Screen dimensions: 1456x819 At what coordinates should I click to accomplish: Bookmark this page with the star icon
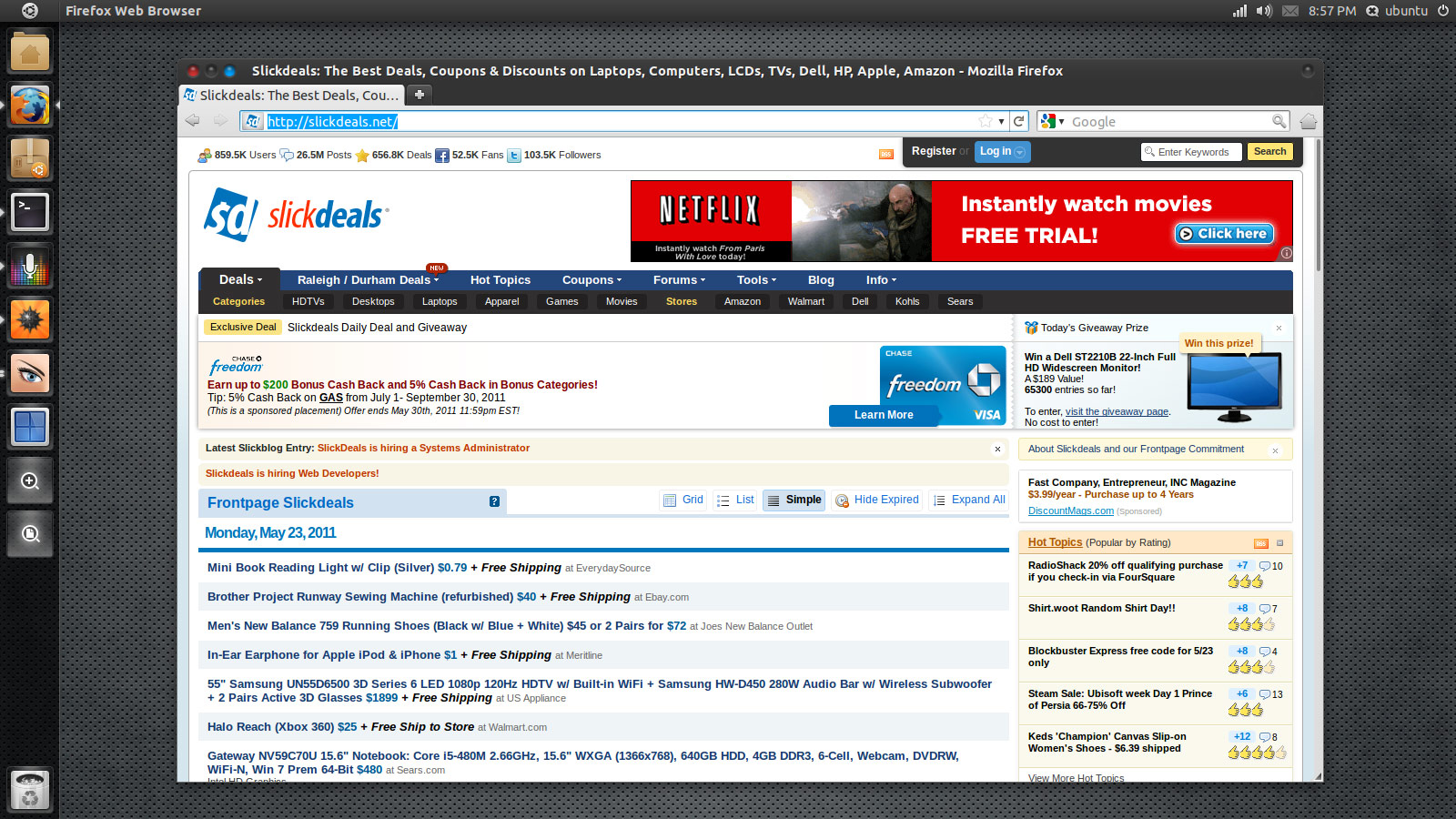click(985, 121)
